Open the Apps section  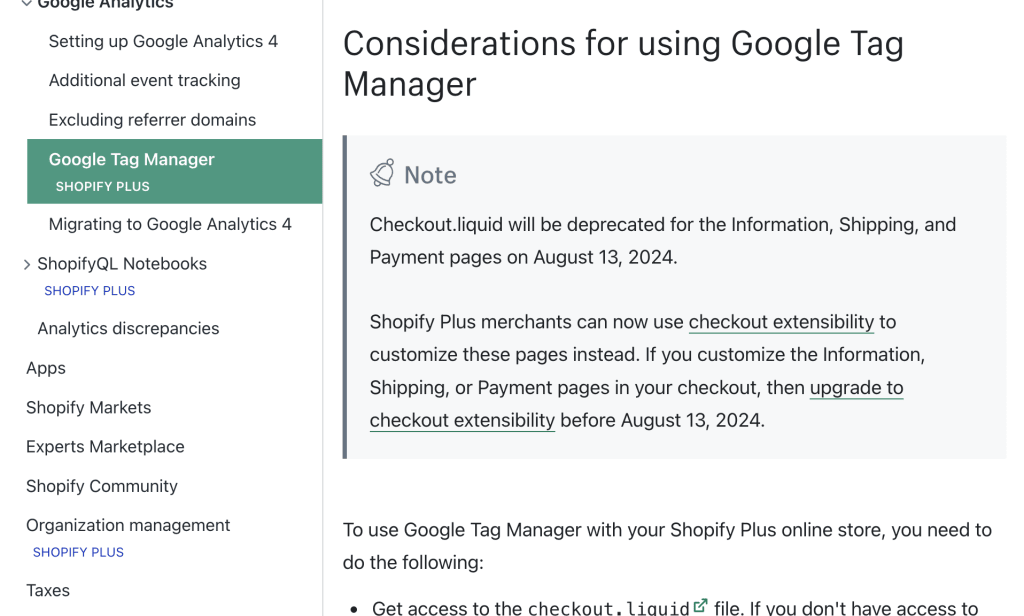point(46,368)
